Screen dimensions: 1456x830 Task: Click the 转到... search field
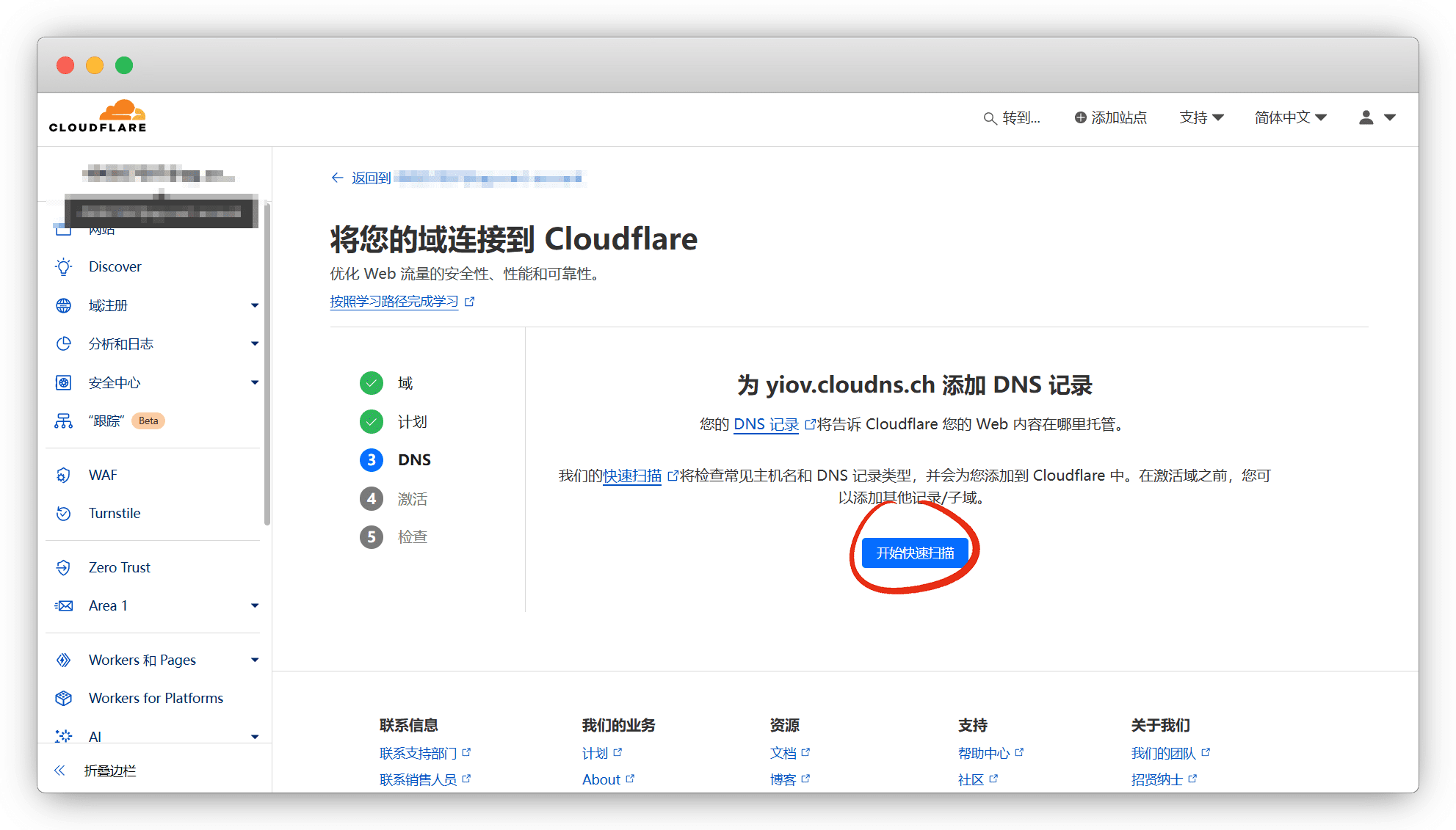click(x=1013, y=117)
